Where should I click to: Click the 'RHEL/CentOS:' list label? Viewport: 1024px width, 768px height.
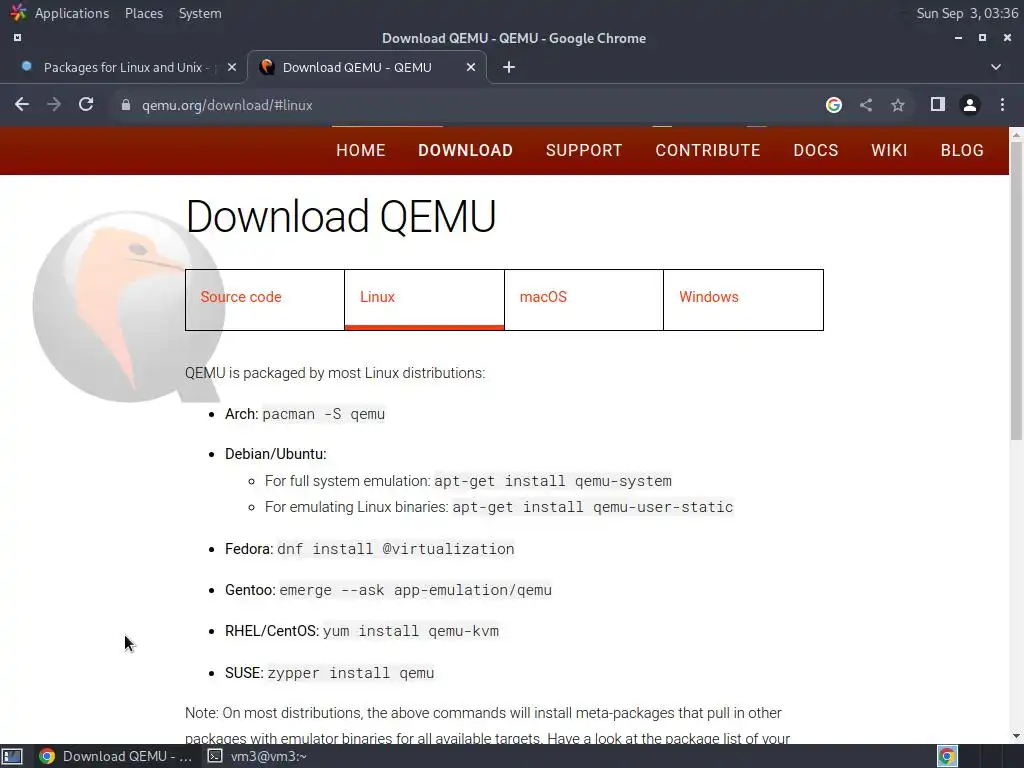point(272,632)
